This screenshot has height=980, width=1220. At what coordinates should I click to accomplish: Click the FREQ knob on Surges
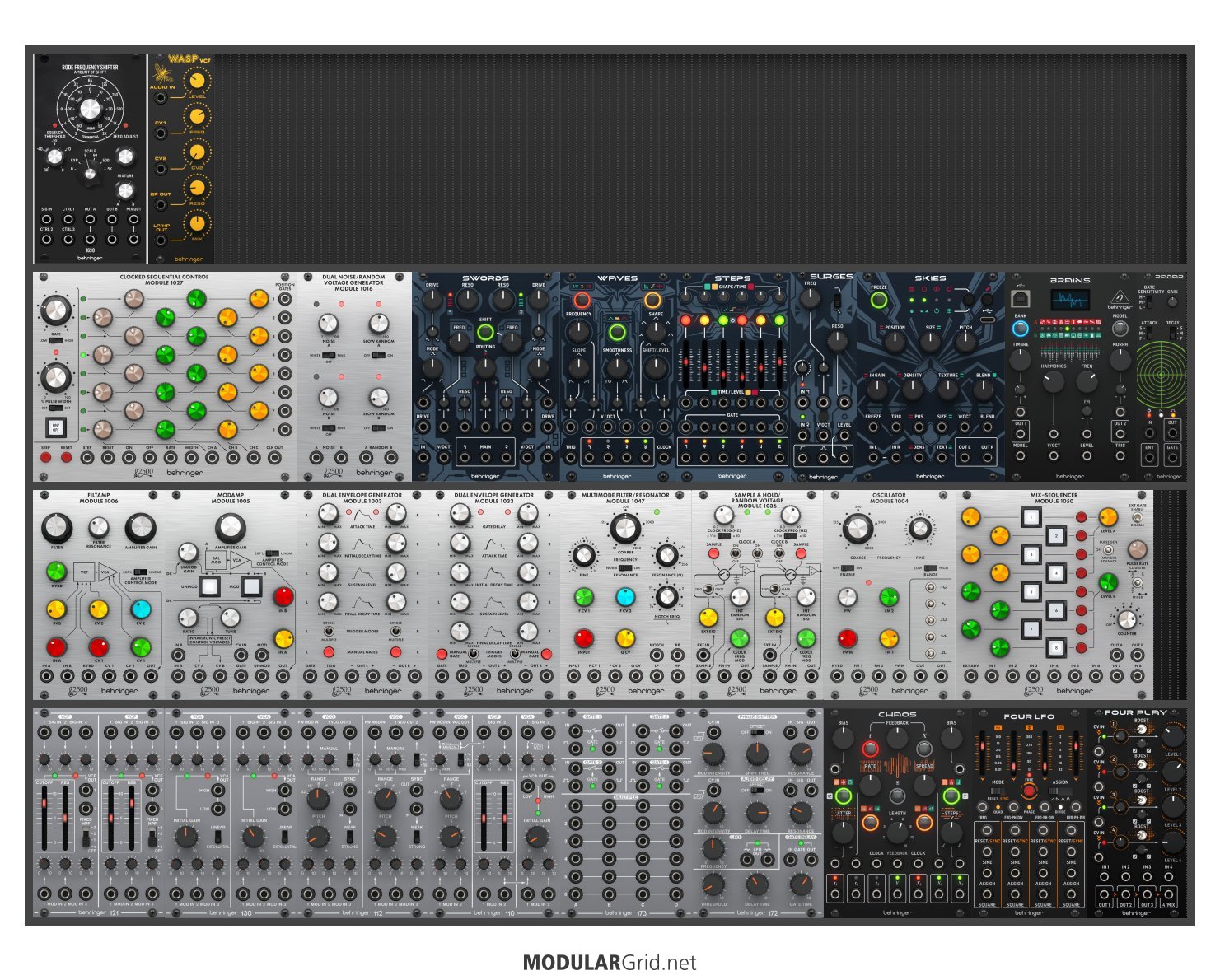coord(811,299)
